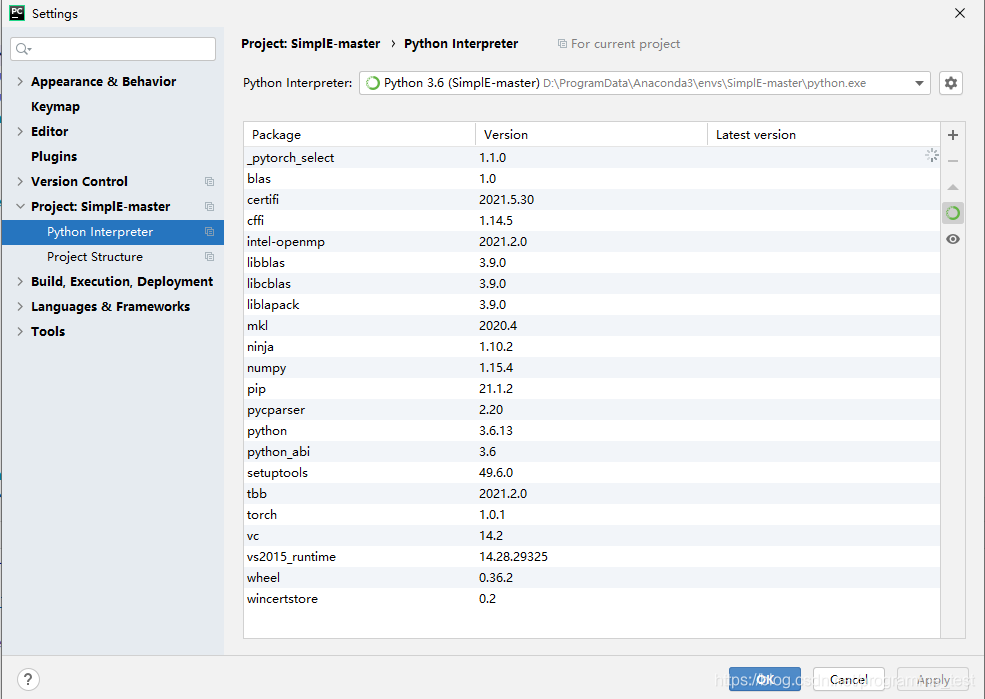Image resolution: width=985 pixels, height=699 pixels.
Task: Select the blas package row
Action: click(x=592, y=178)
